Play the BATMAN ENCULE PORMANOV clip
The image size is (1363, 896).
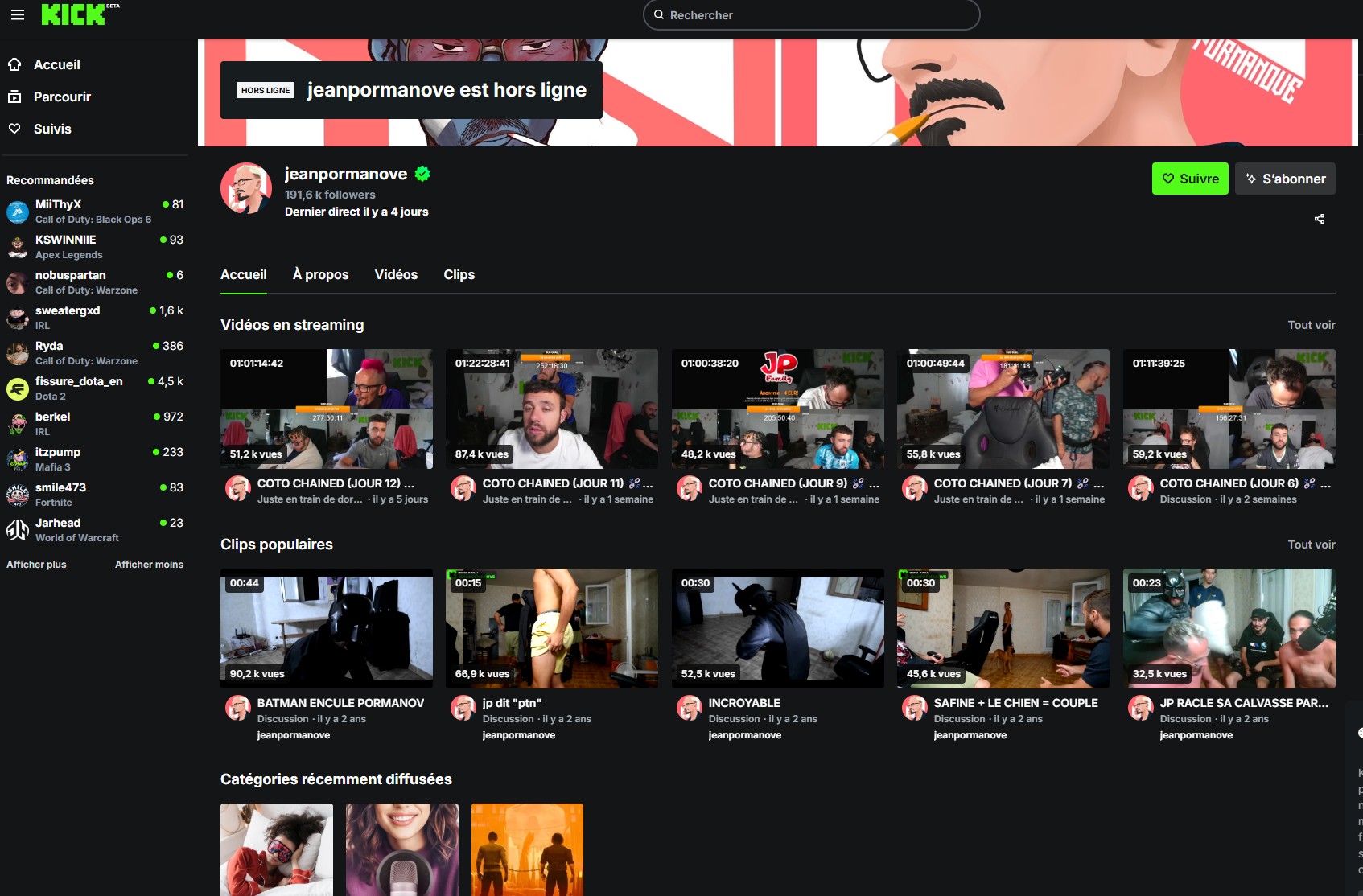326,628
